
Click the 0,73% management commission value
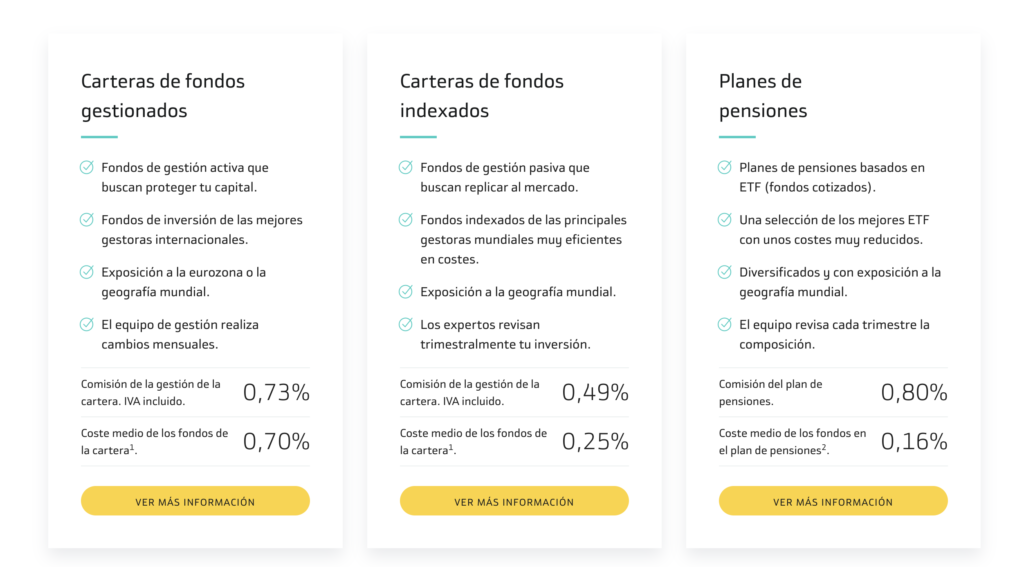pyautogui.click(x=276, y=392)
